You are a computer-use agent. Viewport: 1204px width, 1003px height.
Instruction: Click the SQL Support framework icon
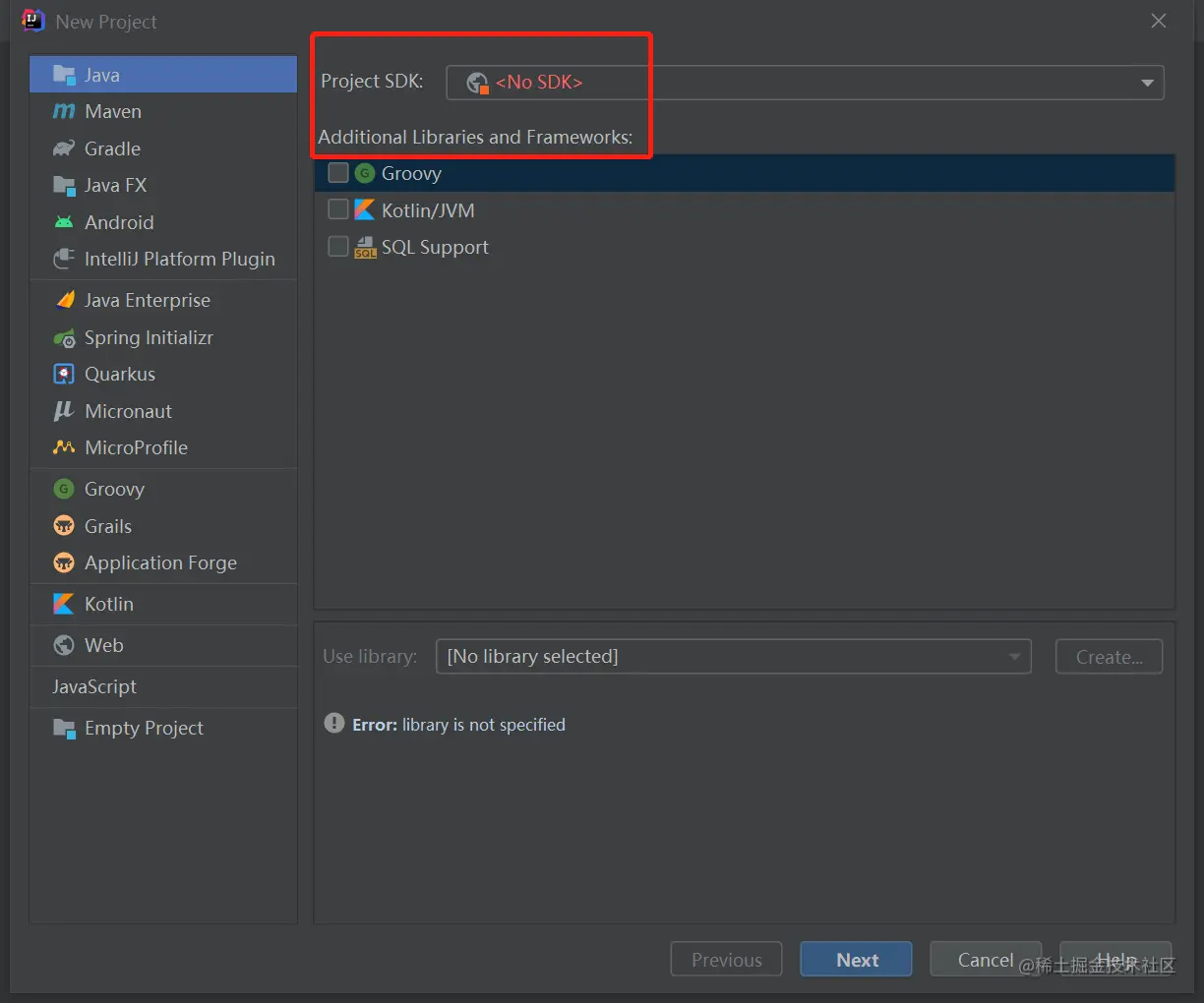pyautogui.click(x=365, y=247)
